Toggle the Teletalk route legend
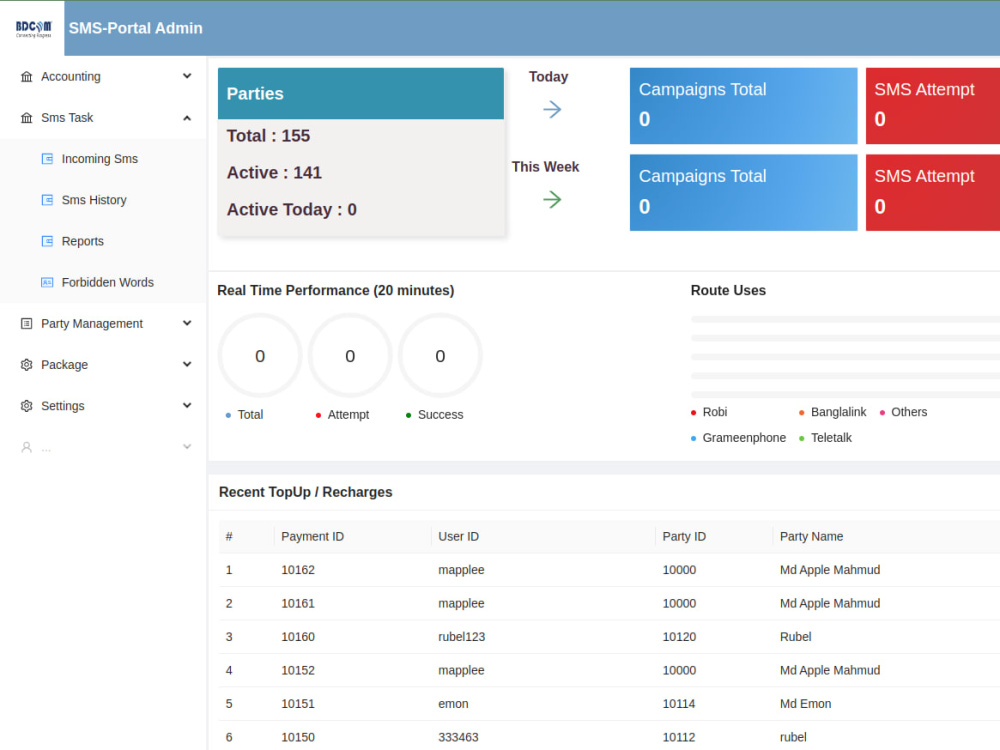 (825, 438)
